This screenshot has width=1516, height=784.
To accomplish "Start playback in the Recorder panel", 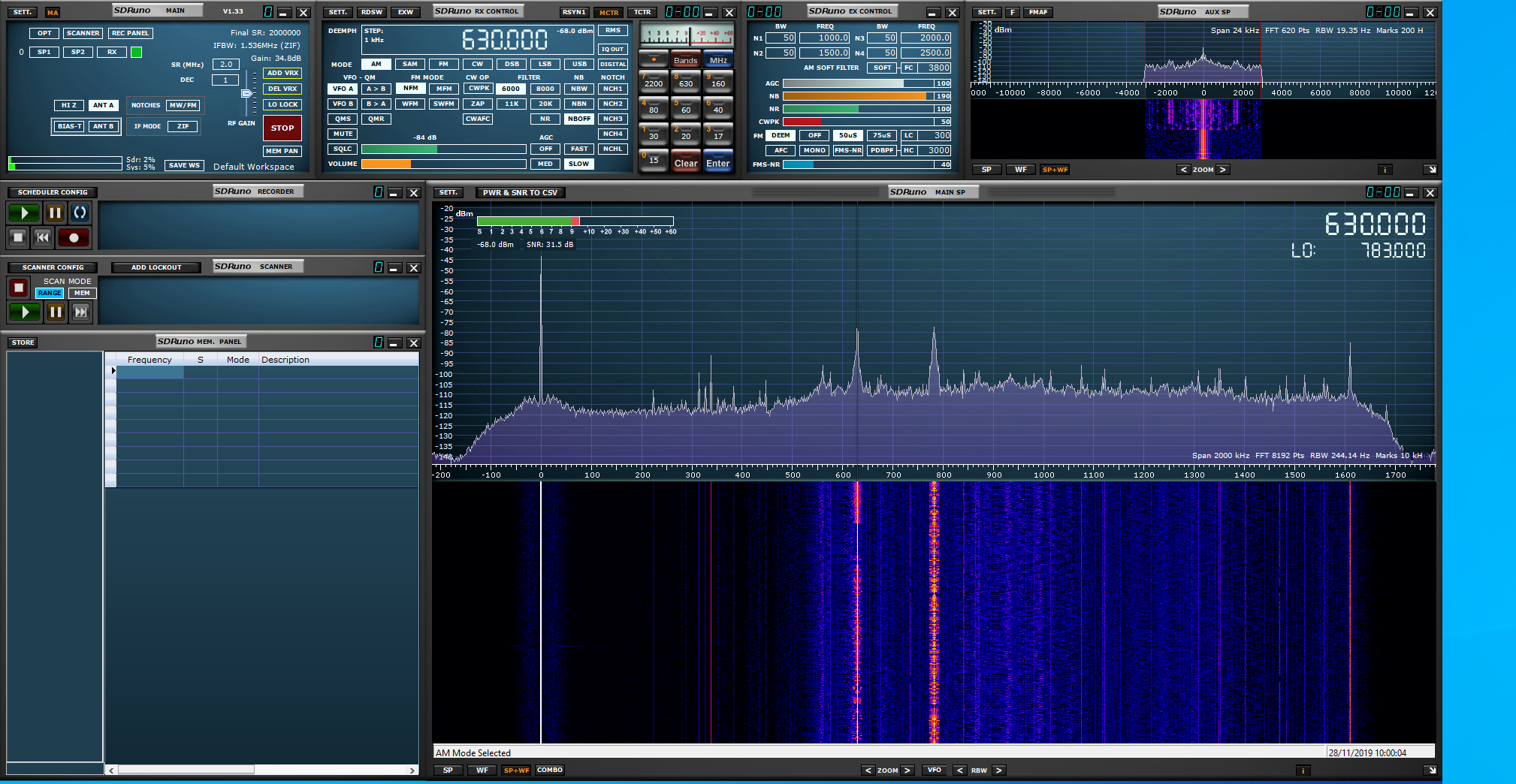I will 24,213.
